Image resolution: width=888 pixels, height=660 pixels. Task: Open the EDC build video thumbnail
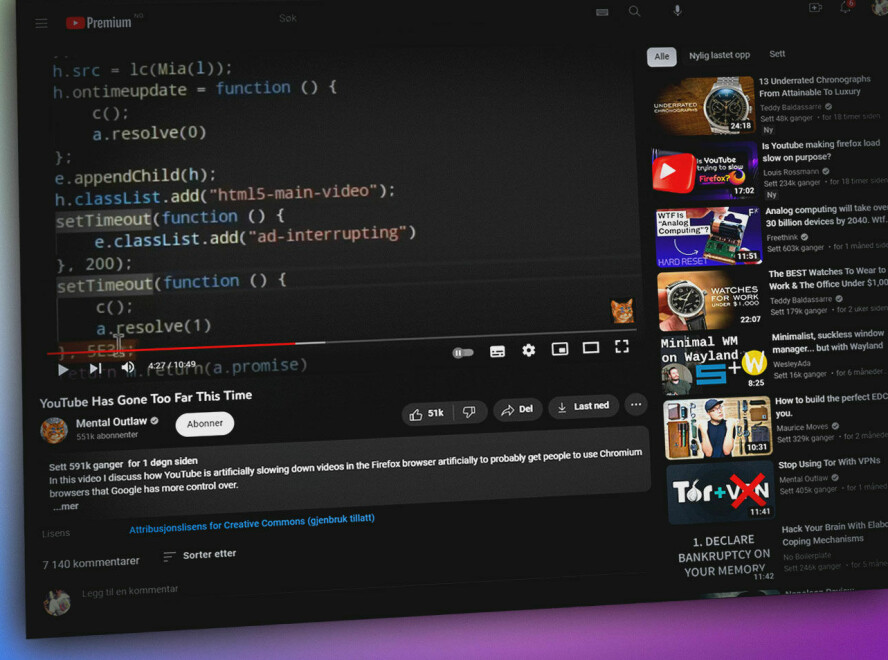click(x=718, y=428)
